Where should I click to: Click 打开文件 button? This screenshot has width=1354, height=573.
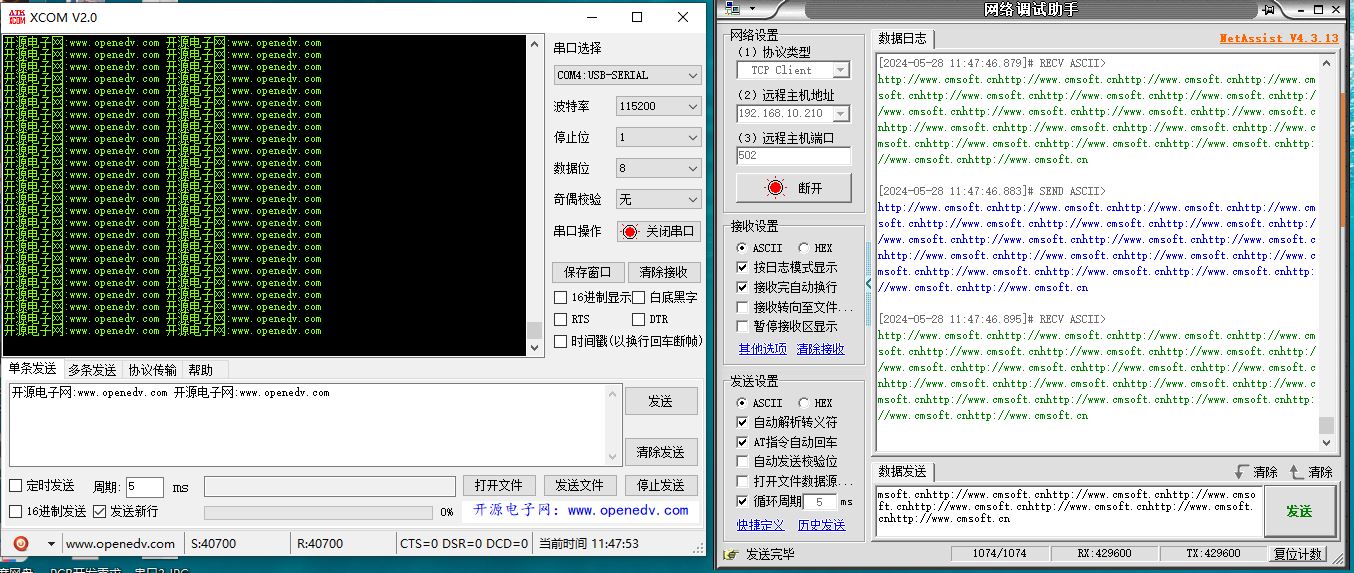[x=498, y=485]
